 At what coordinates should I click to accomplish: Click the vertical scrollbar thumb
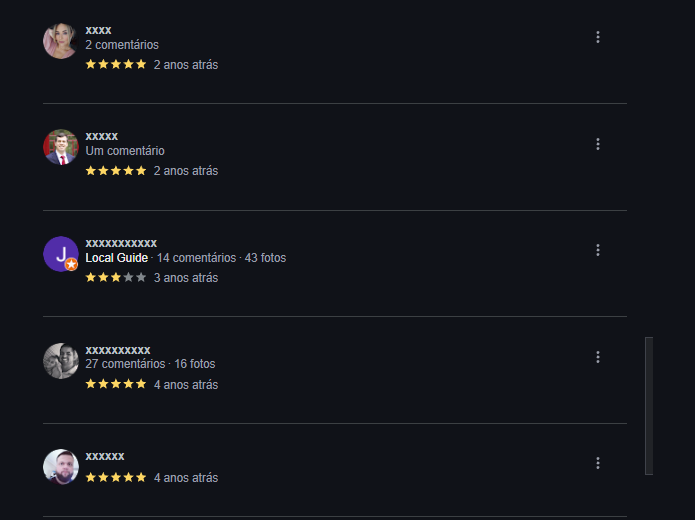[x=649, y=405]
